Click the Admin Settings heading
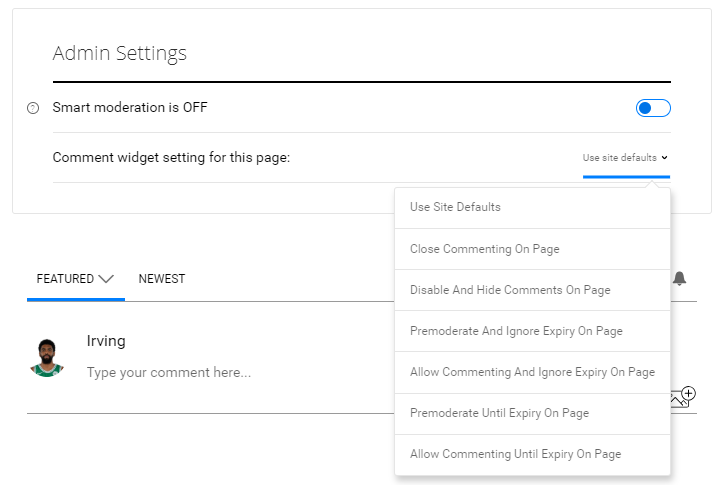 pyautogui.click(x=120, y=53)
